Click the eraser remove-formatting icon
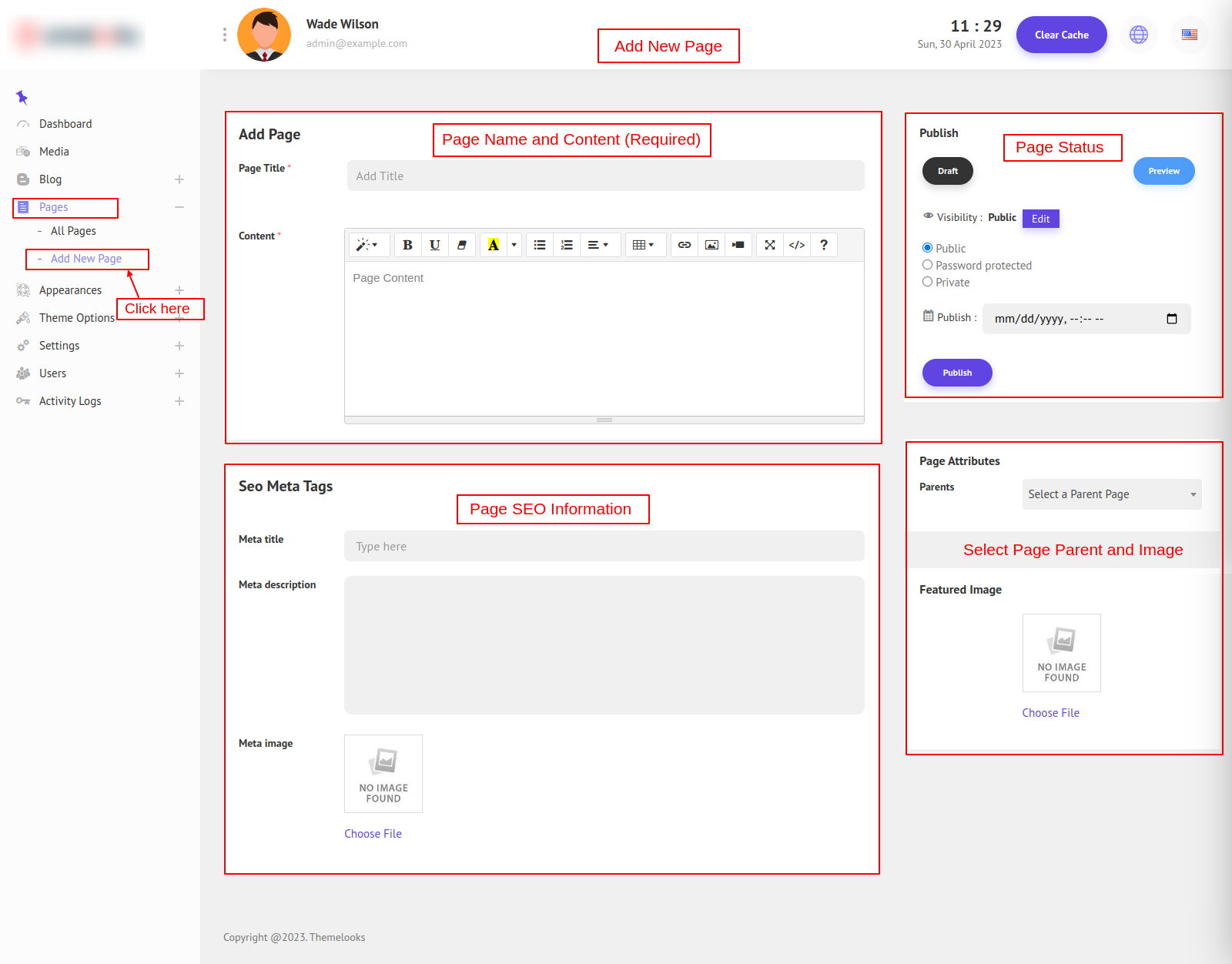Image resolution: width=1232 pixels, height=964 pixels. (x=462, y=245)
